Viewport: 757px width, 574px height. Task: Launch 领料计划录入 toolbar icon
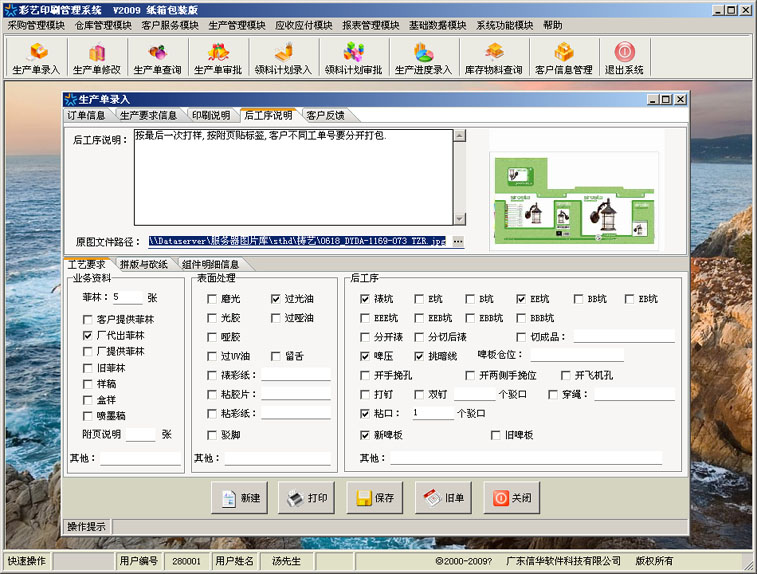coord(284,58)
